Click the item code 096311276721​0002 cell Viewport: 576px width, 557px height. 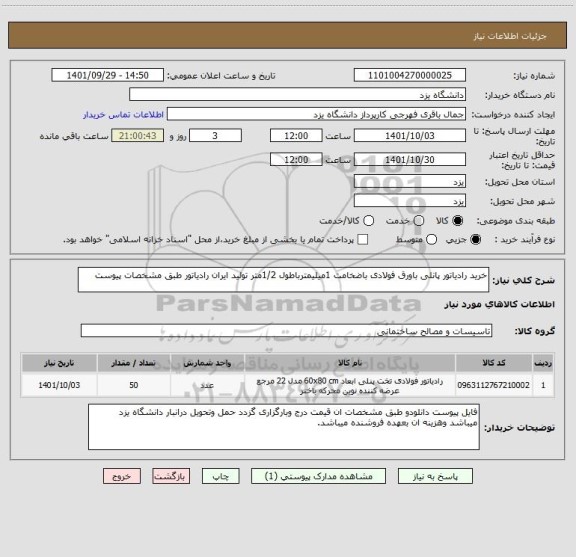pyautogui.click(x=494, y=385)
